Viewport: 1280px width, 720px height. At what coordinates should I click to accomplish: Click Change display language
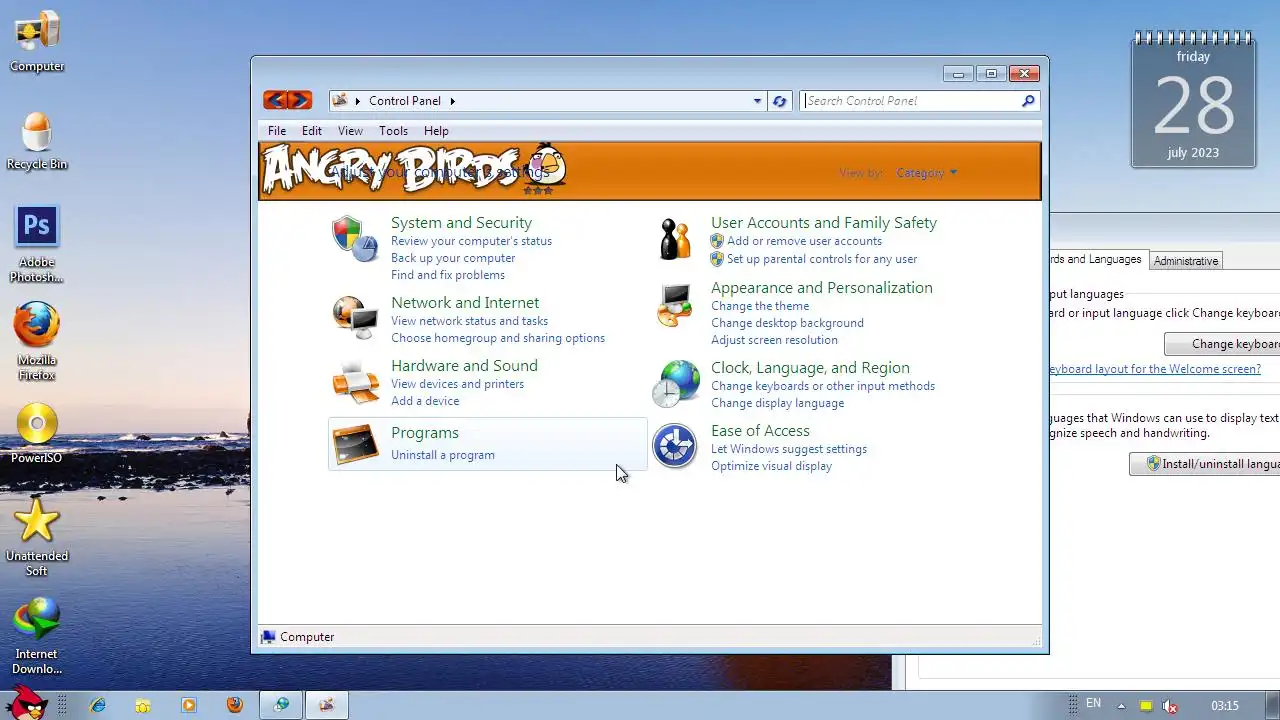777,403
